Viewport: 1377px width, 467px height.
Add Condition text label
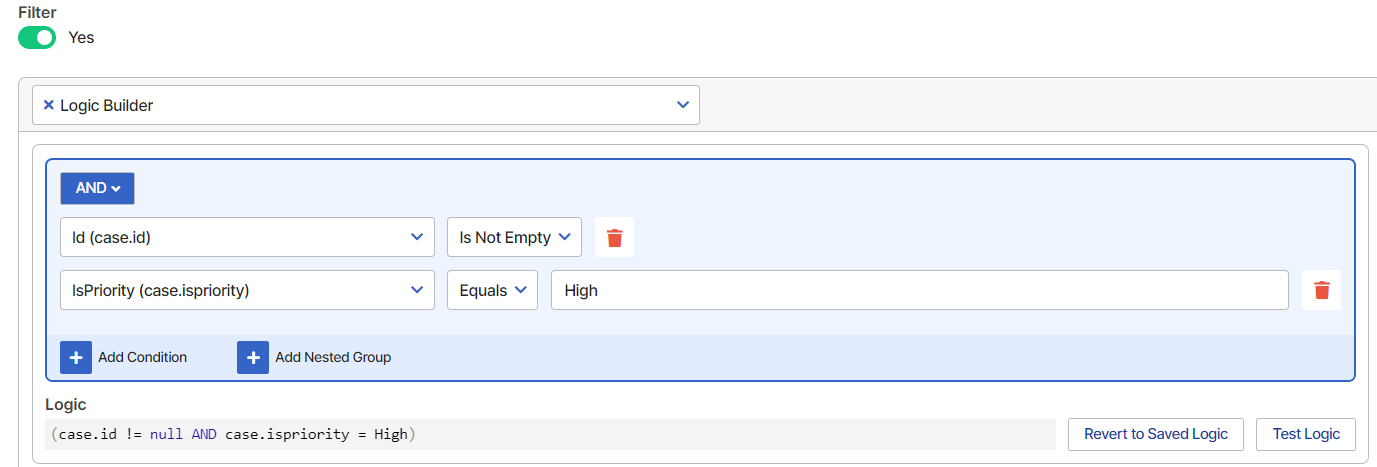142,357
